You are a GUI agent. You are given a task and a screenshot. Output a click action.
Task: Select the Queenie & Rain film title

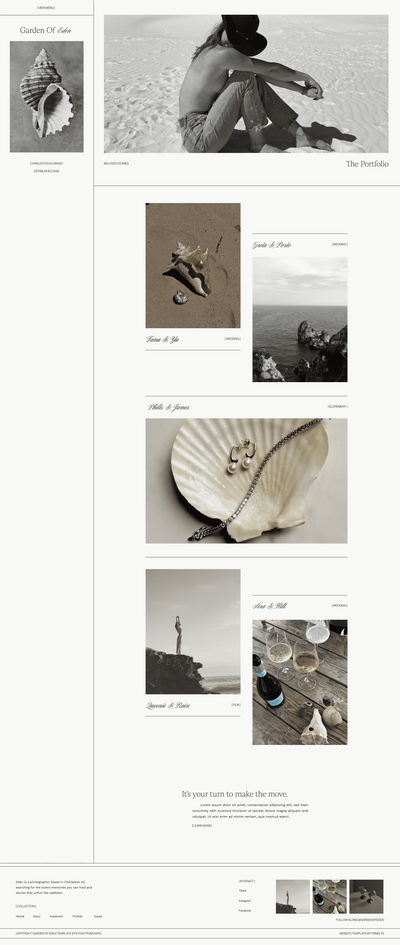click(x=168, y=705)
